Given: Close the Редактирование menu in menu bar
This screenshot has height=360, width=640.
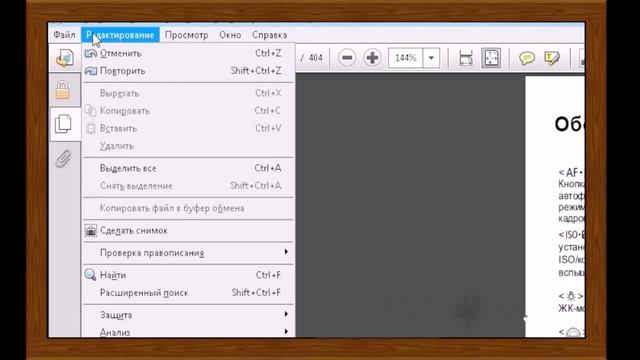Looking at the screenshot, I should pyautogui.click(x=120, y=35).
